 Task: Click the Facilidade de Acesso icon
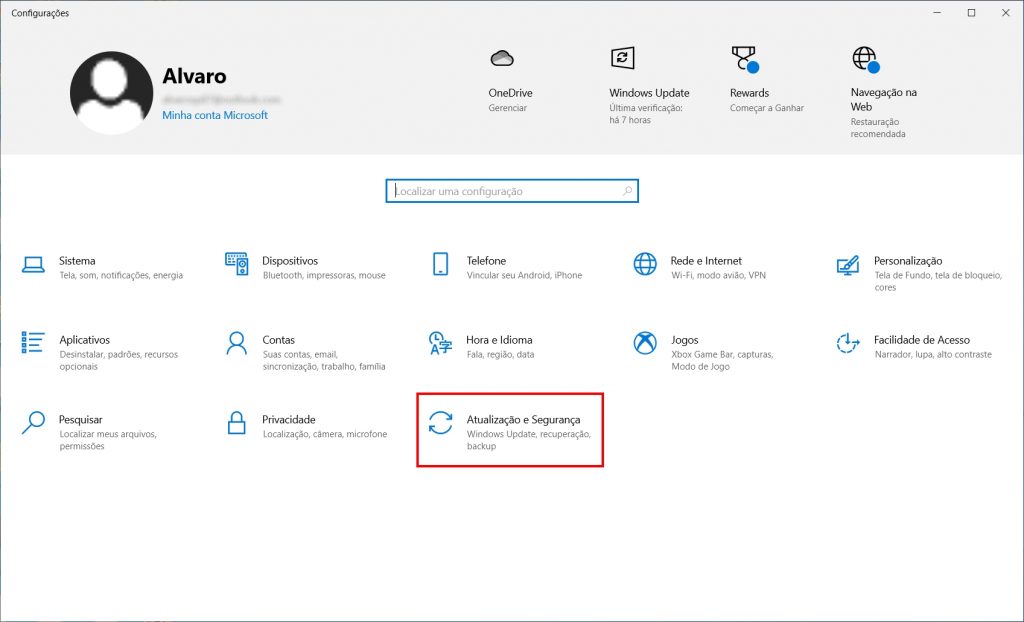coord(848,344)
